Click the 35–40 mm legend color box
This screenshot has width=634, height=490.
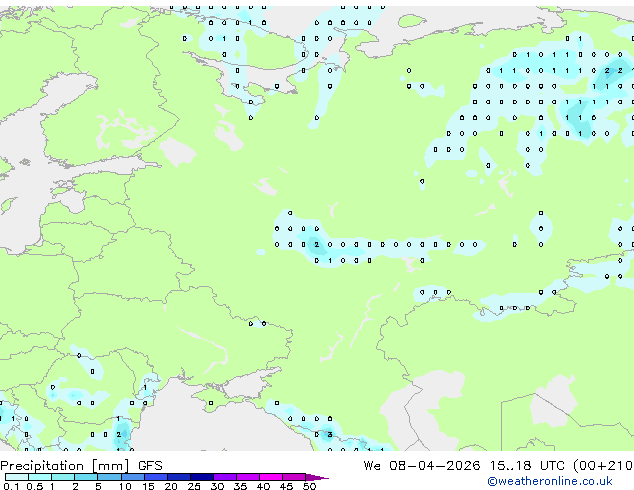[x=247, y=477]
